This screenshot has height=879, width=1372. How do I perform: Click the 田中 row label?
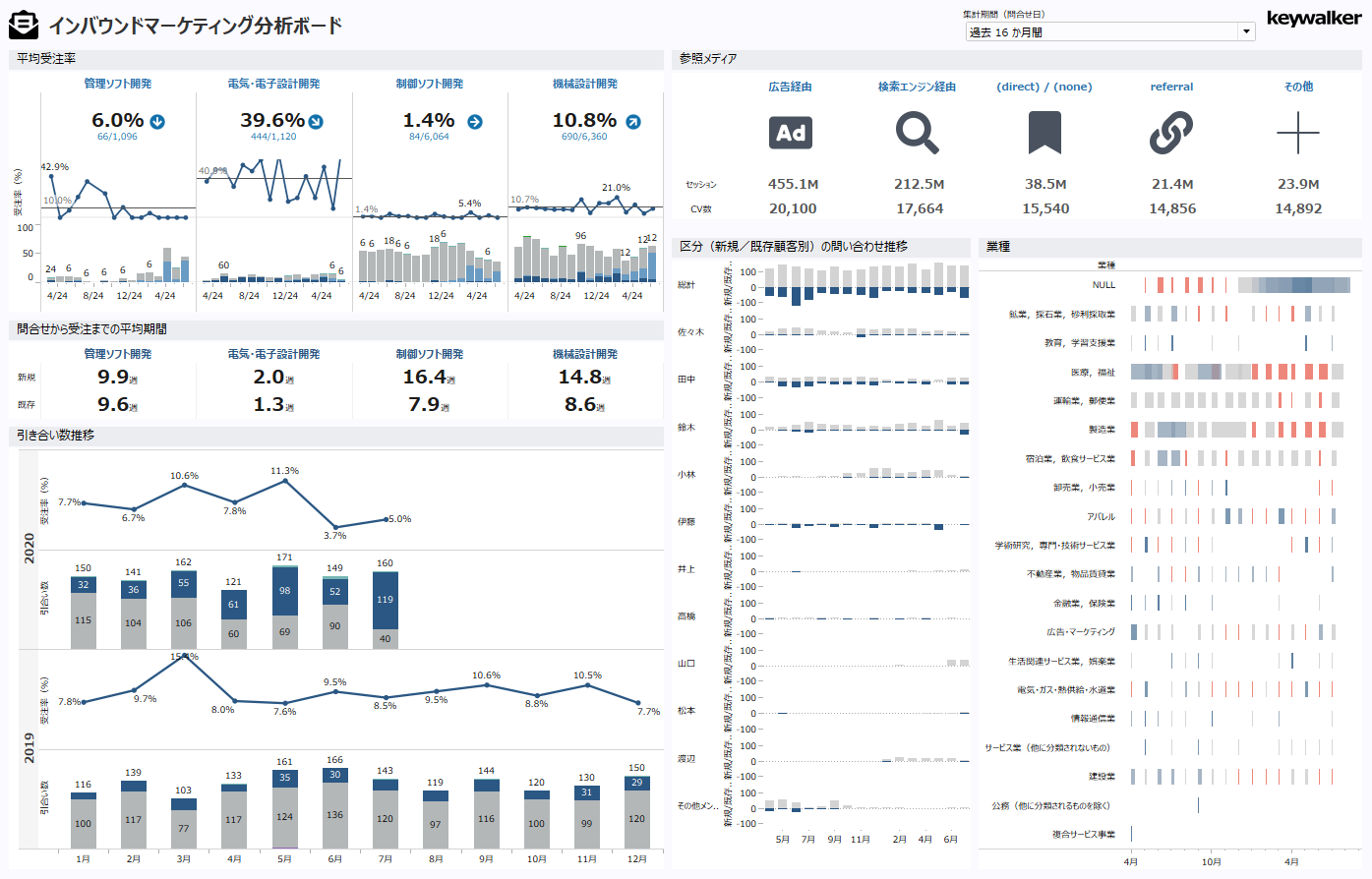click(x=686, y=380)
